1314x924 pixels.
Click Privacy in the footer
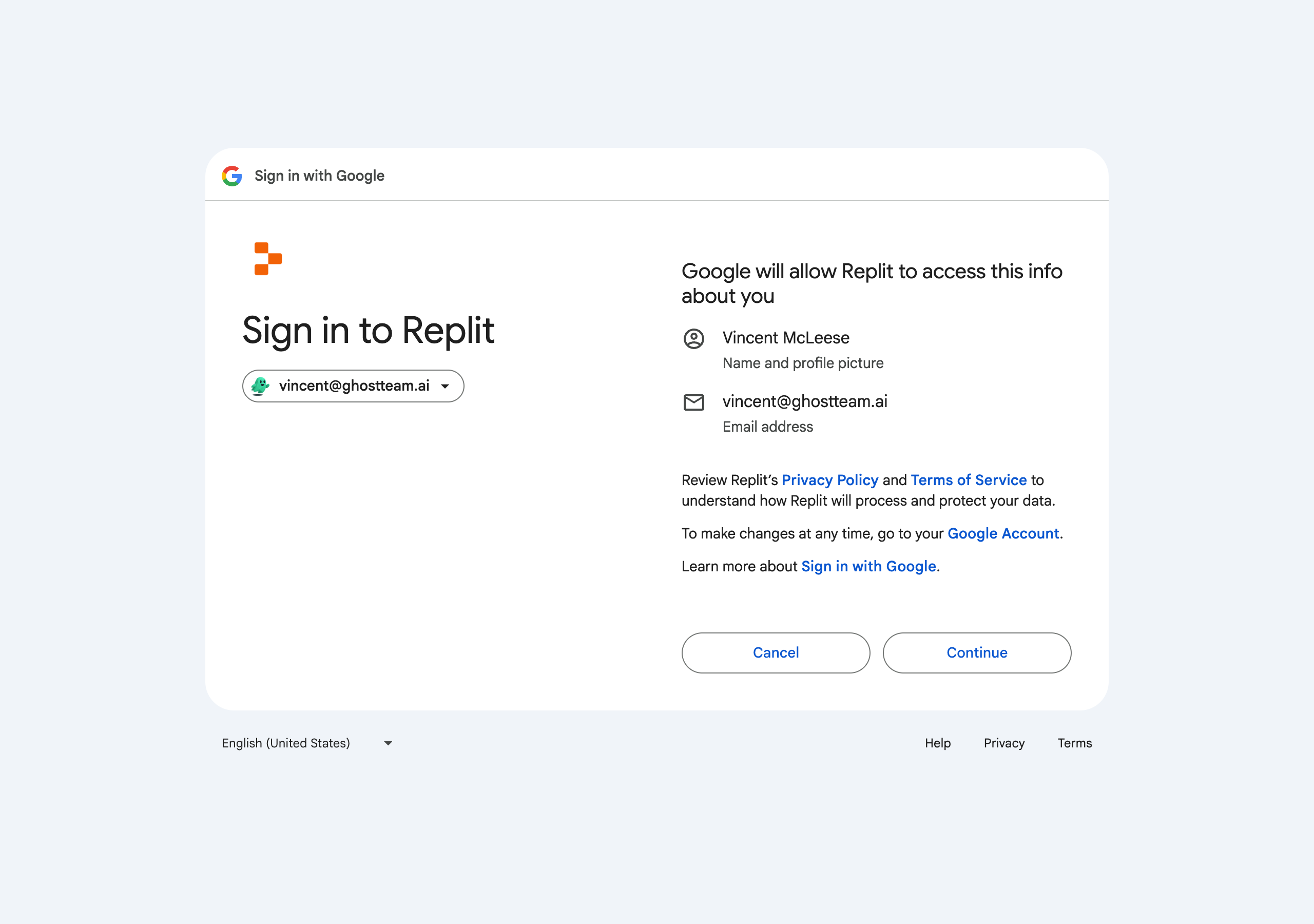click(1004, 743)
